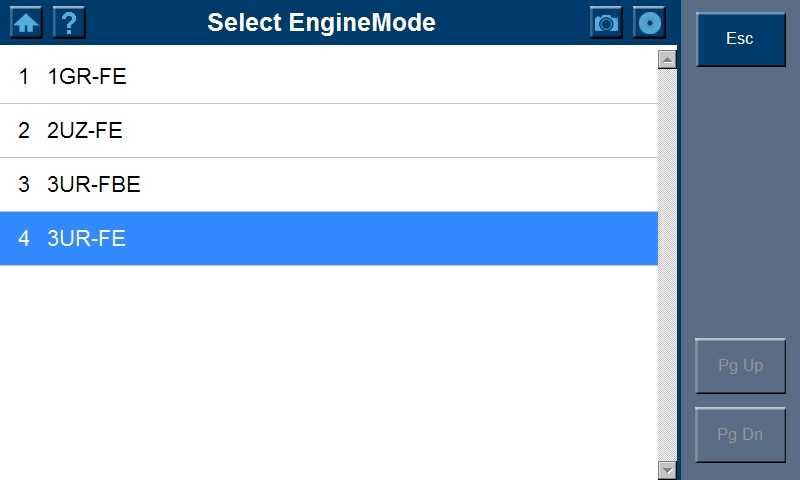
Task: Pick the 3UR-FBE engine mode
Action: (x=94, y=184)
